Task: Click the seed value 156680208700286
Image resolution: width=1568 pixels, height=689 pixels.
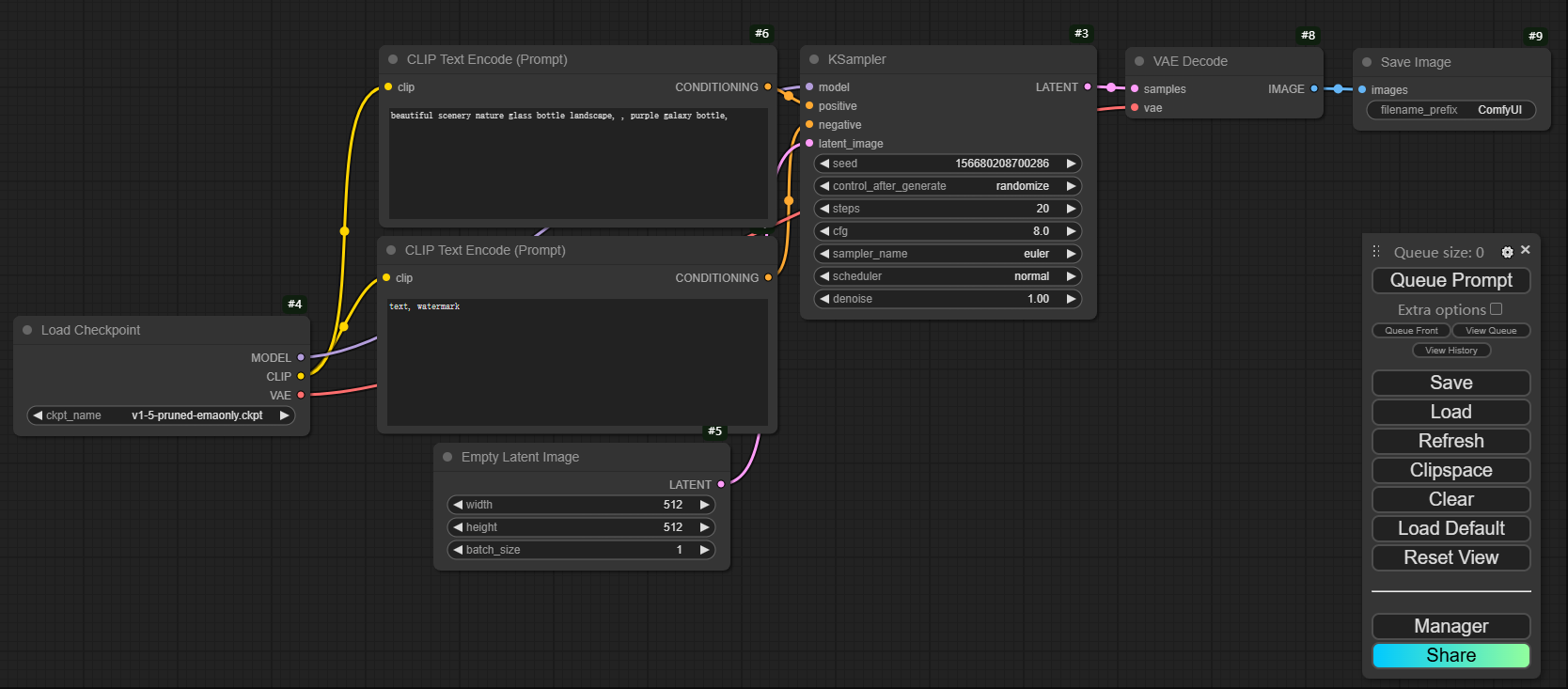Action: coord(1002,164)
